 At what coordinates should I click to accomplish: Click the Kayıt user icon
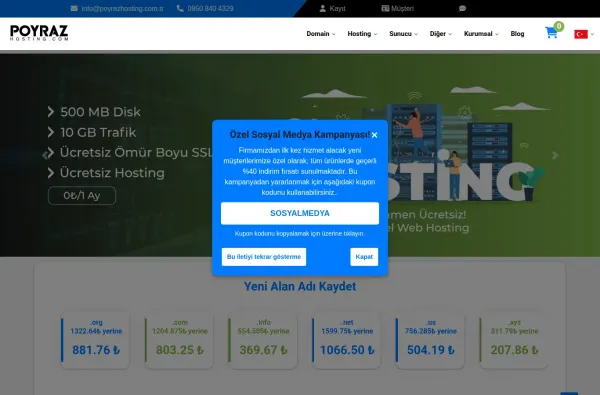click(323, 8)
